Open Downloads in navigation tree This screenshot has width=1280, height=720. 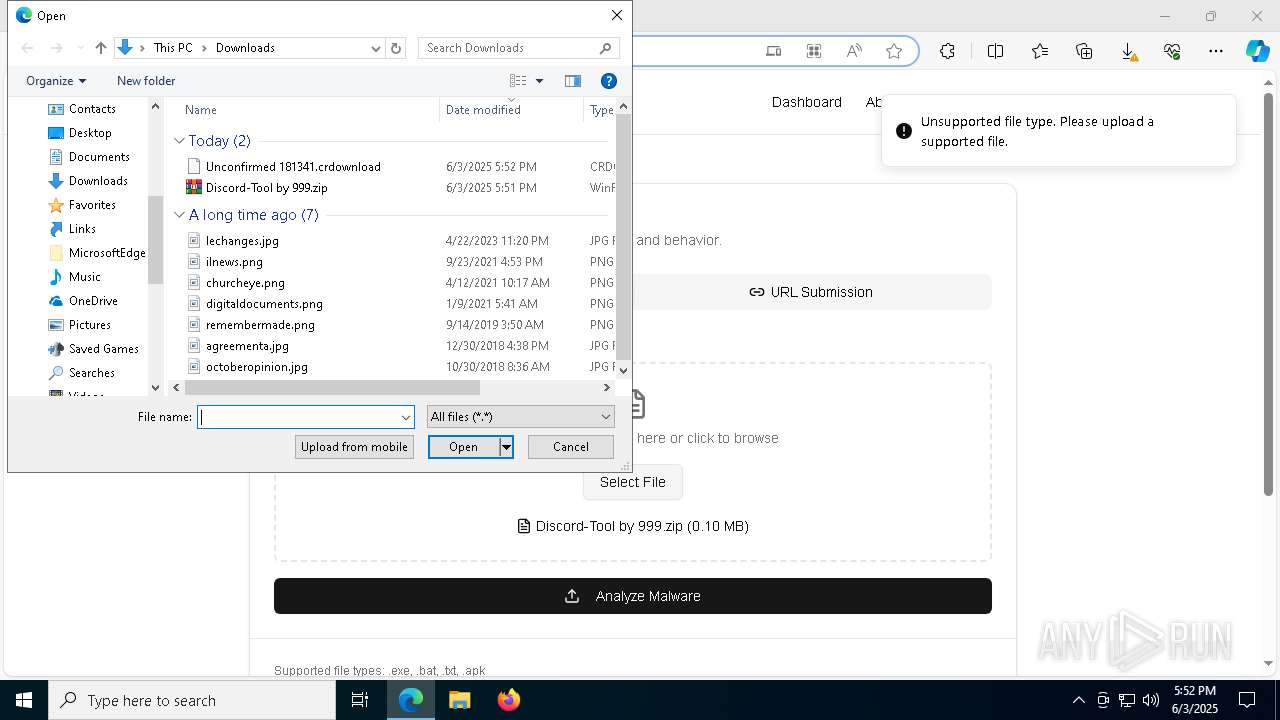coord(98,181)
